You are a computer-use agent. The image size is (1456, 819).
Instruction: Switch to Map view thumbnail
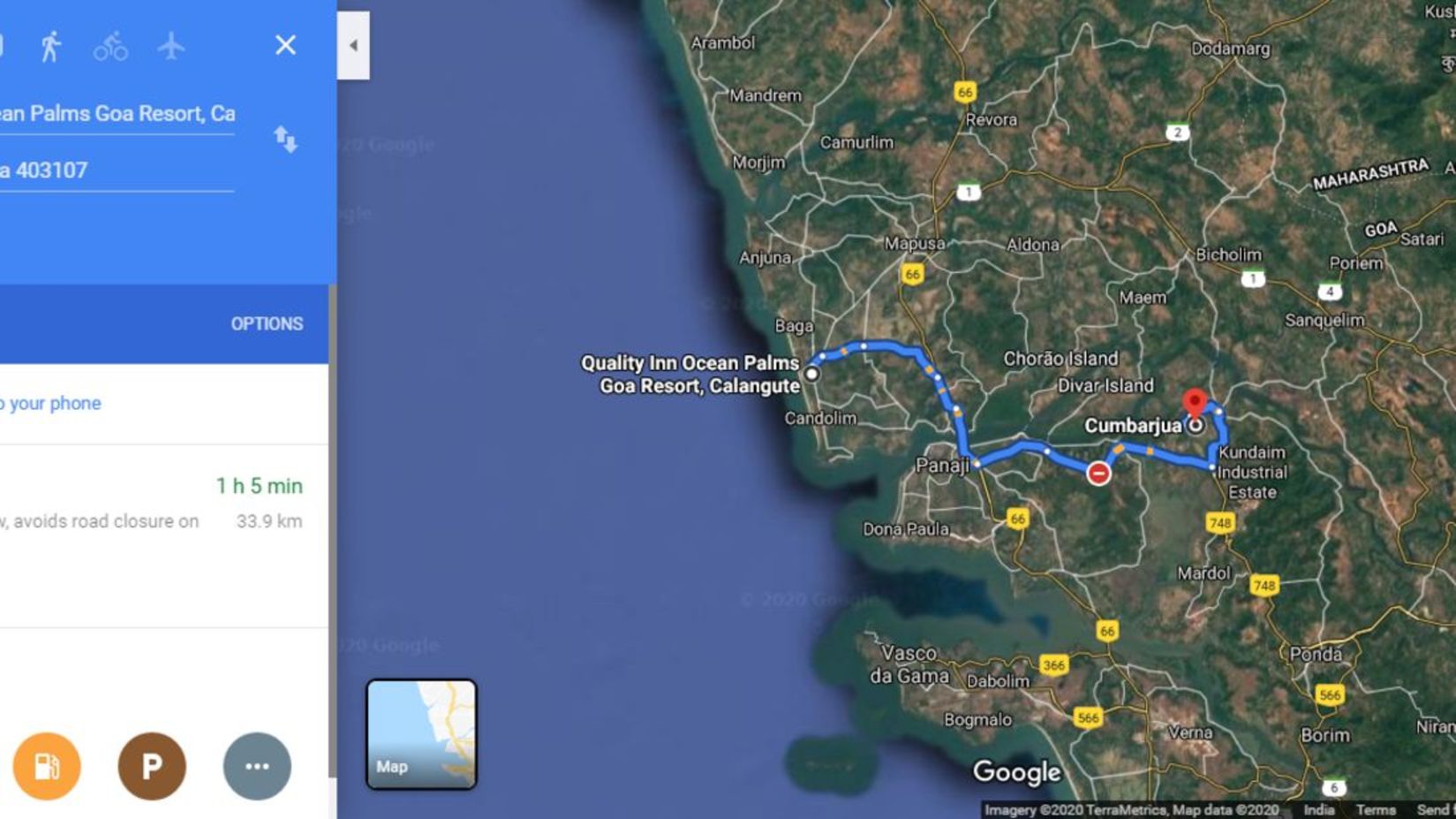click(421, 733)
